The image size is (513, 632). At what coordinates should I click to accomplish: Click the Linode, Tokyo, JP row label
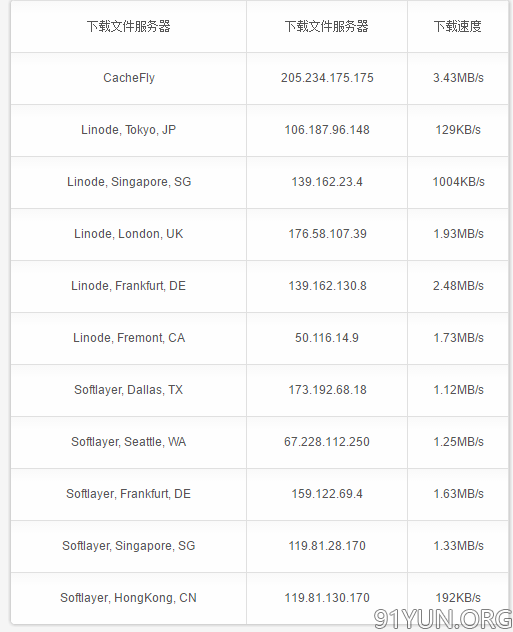click(129, 130)
